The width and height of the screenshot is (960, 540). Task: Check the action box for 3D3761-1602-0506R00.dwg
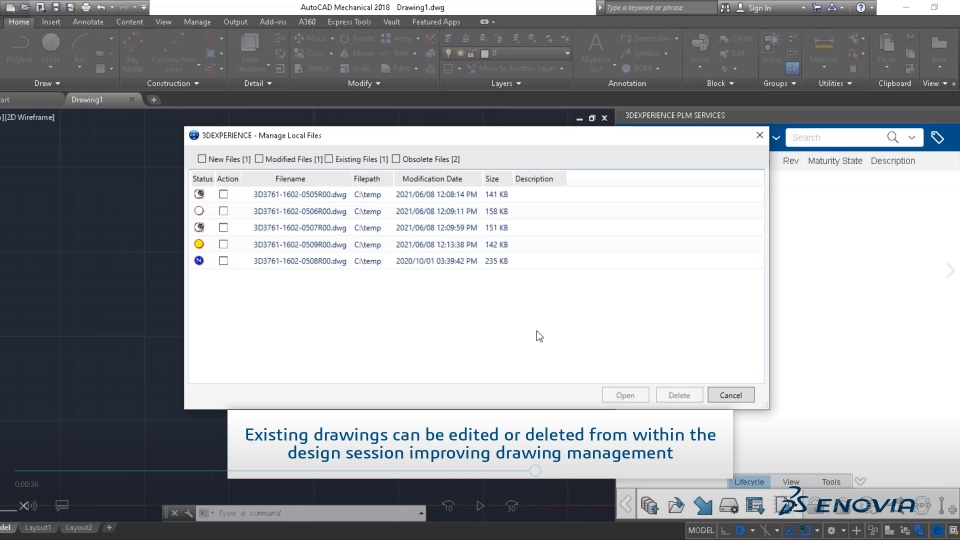click(x=223, y=211)
